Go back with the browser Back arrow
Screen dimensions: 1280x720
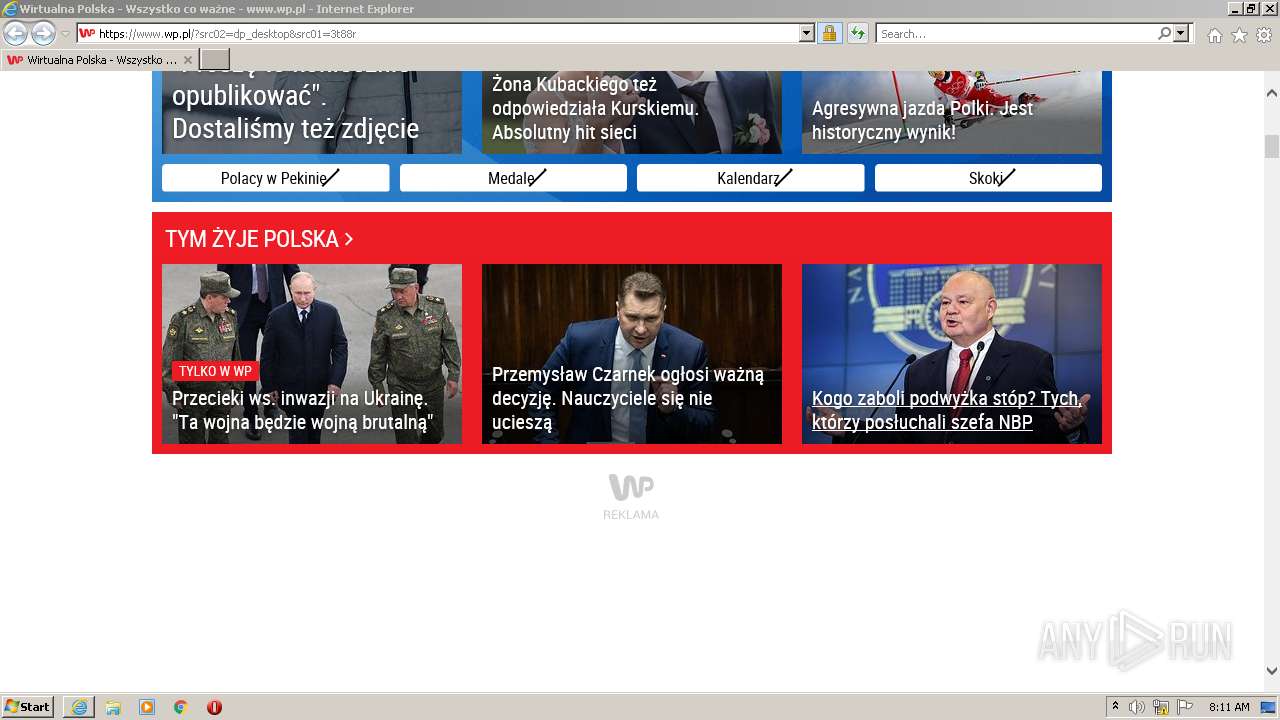click(x=15, y=33)
